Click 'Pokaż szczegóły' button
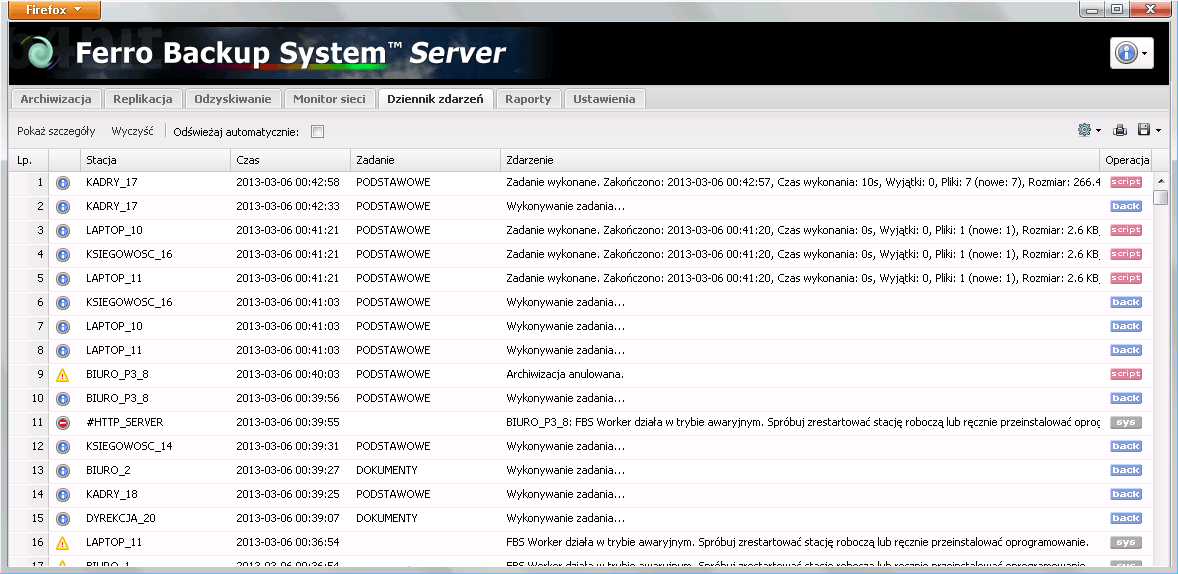This screenshot has height=574, width=1178. [56, 131]
